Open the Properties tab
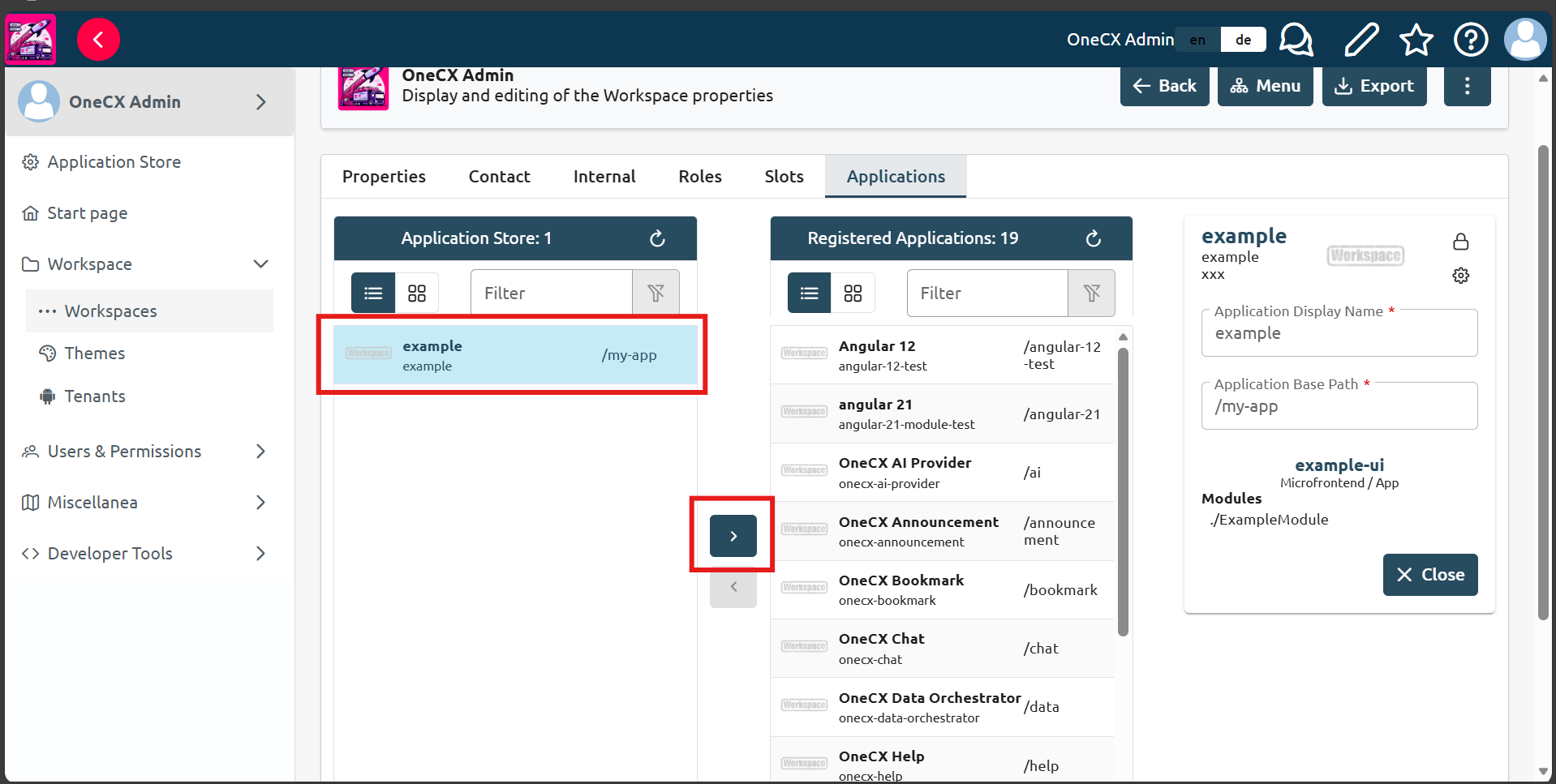 [x=384, y=176]
